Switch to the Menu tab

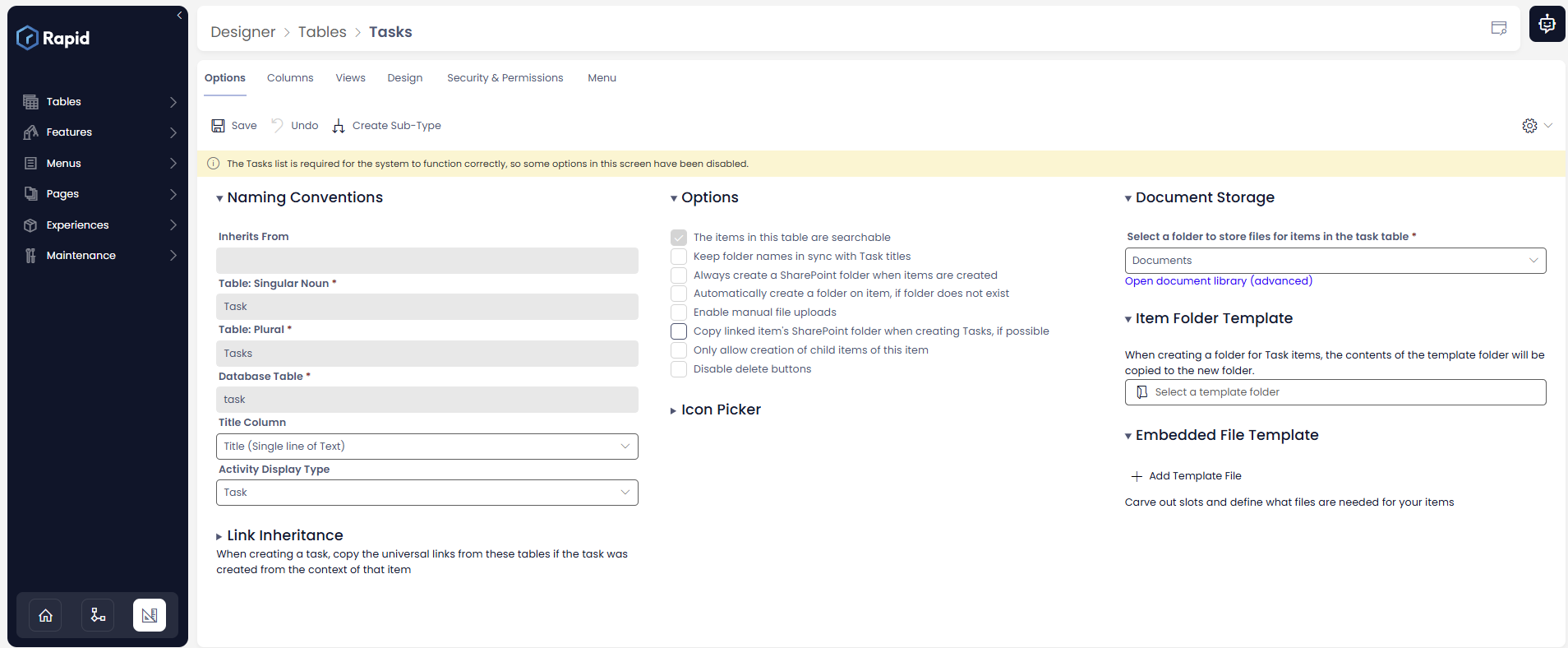[602, 78]
